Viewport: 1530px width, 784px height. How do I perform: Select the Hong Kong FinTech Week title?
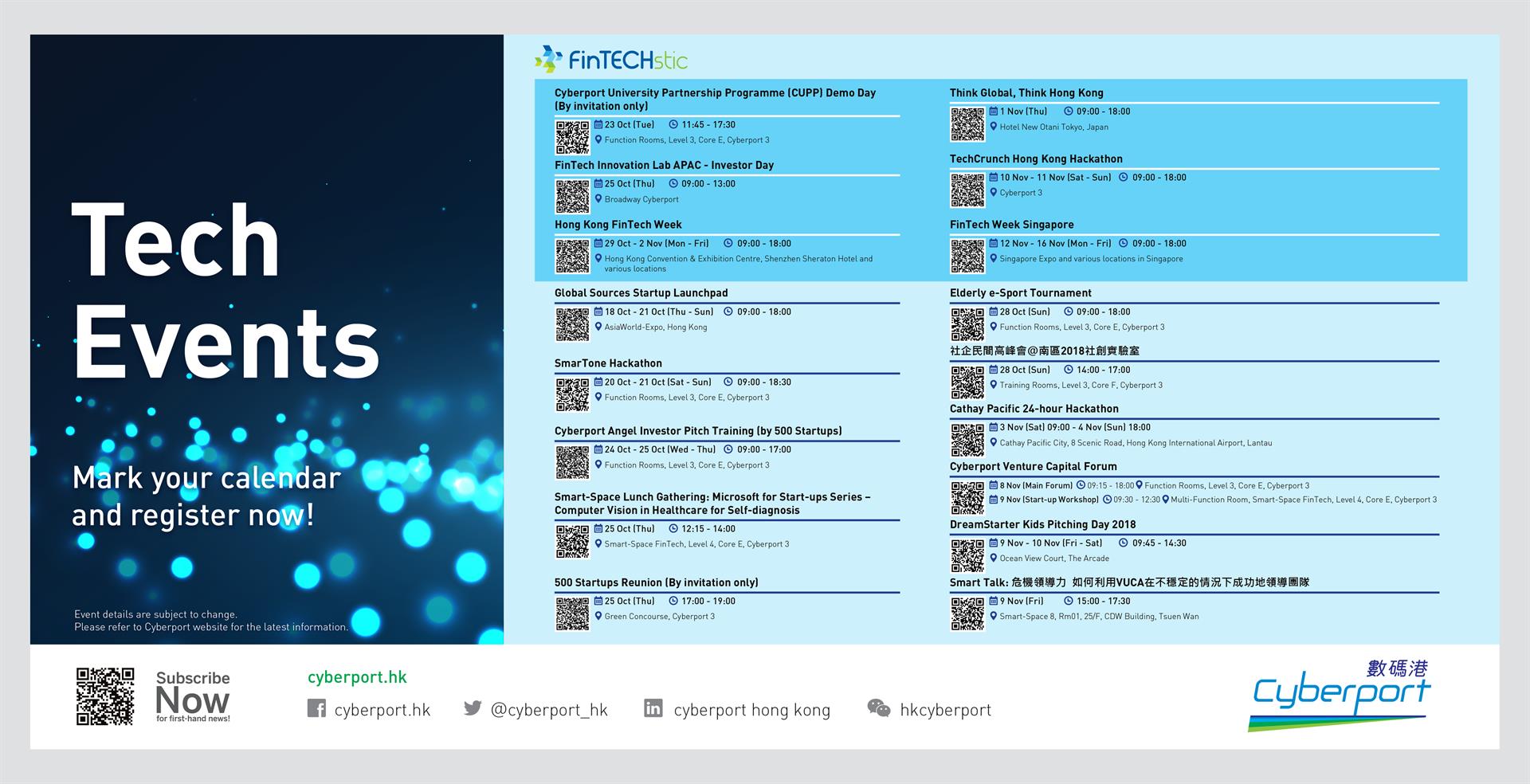[x=618, y=225]
